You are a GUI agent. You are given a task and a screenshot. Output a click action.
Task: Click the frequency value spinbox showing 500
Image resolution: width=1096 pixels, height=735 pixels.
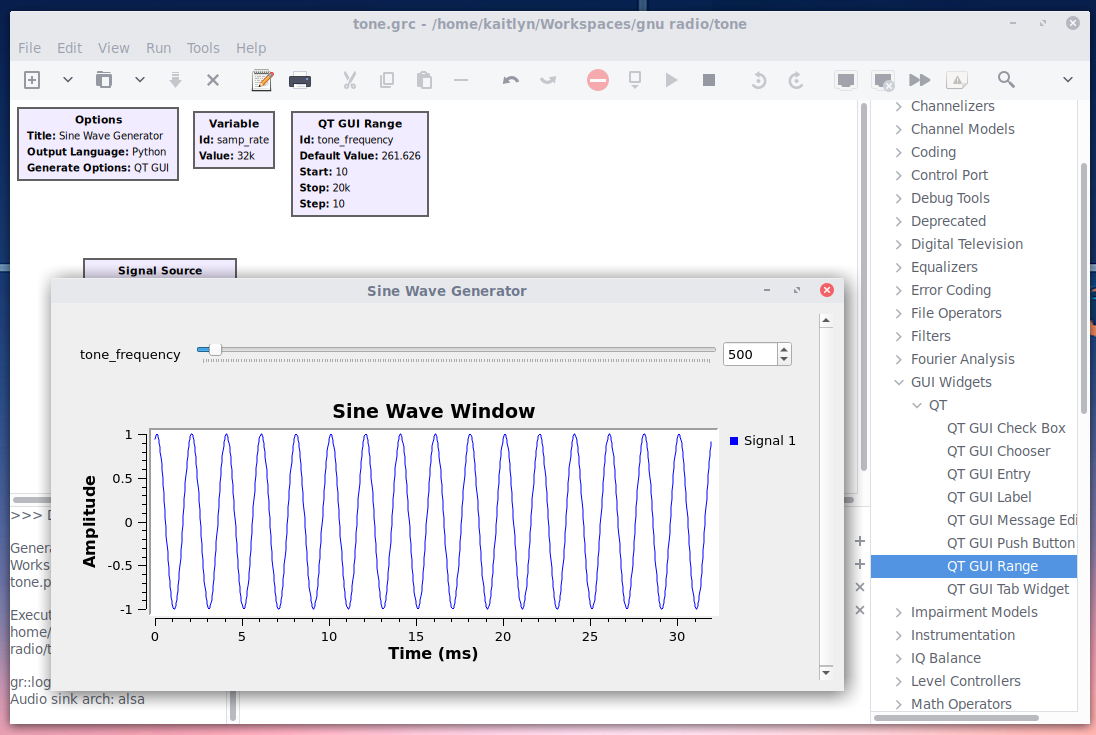point(748,353)
